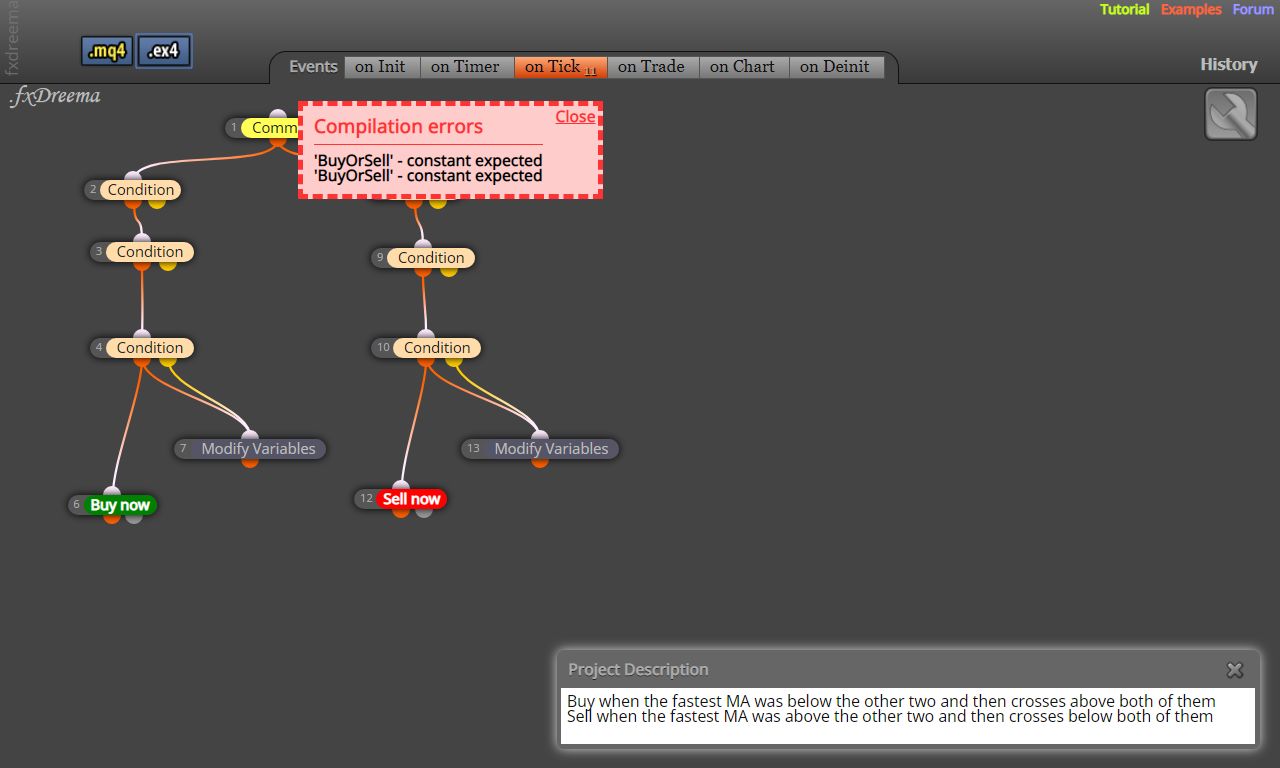
Task: Switch to the on Init event tab
Action: [x=381, y=67]
